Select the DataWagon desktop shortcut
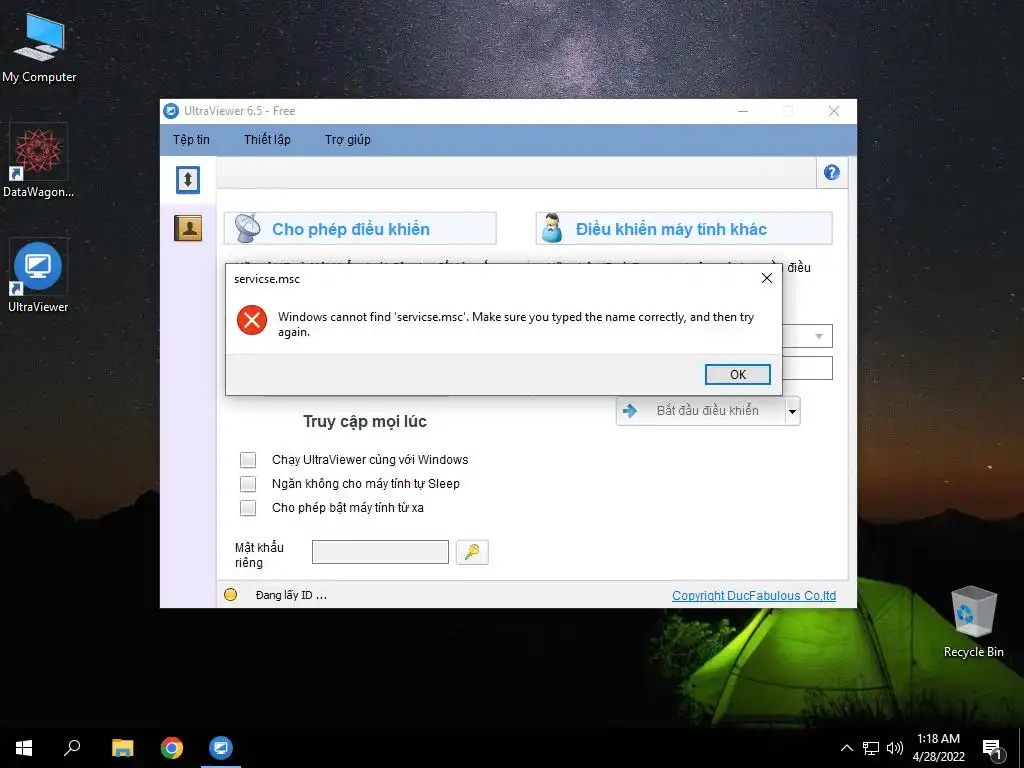The image size is (1024, 768). click(x=38, y=161)
